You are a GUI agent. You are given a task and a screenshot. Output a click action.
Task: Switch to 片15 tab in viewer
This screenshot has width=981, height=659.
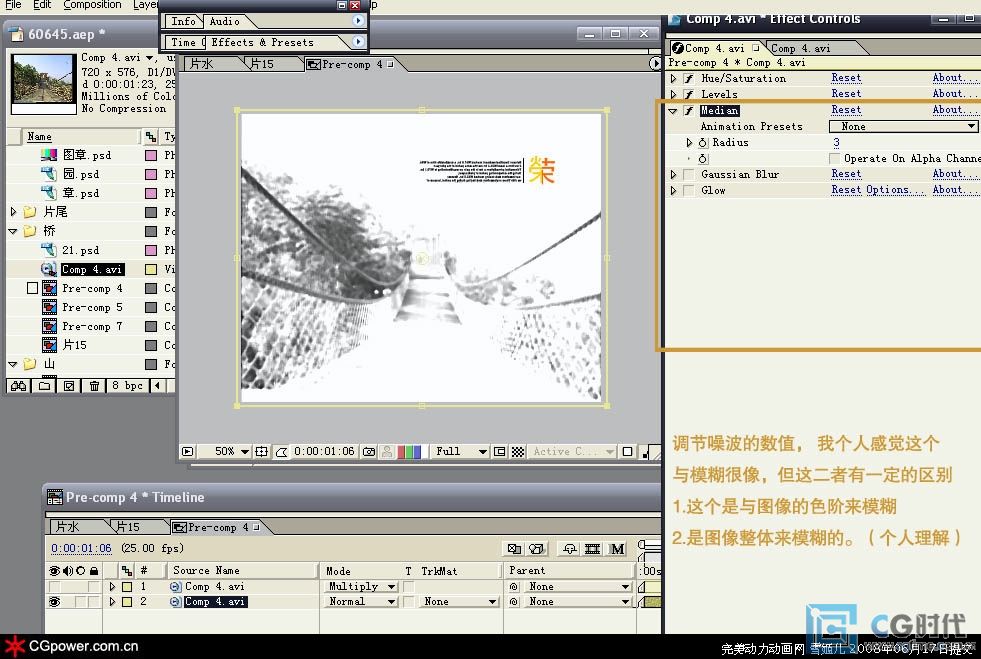(x=262, y=64)
